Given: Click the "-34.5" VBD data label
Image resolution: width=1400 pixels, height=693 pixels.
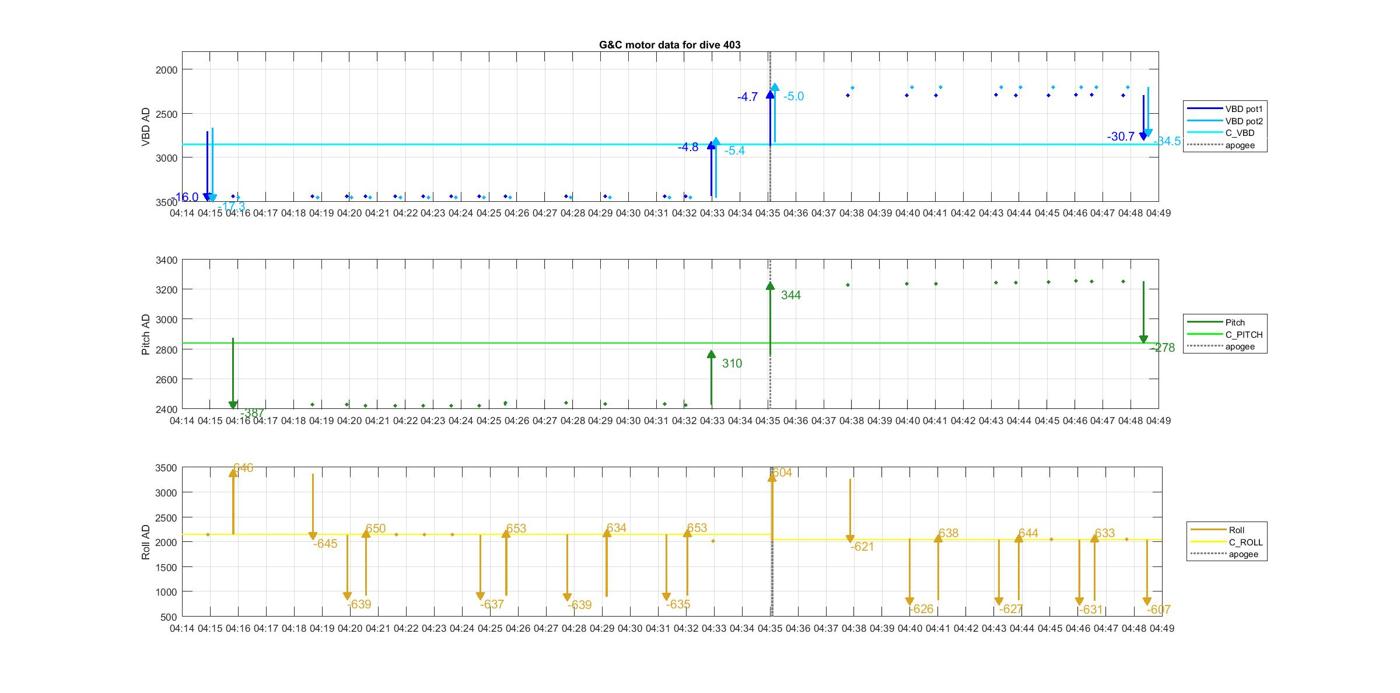Looking at the screenshot, I should [x=1168, y=142].
